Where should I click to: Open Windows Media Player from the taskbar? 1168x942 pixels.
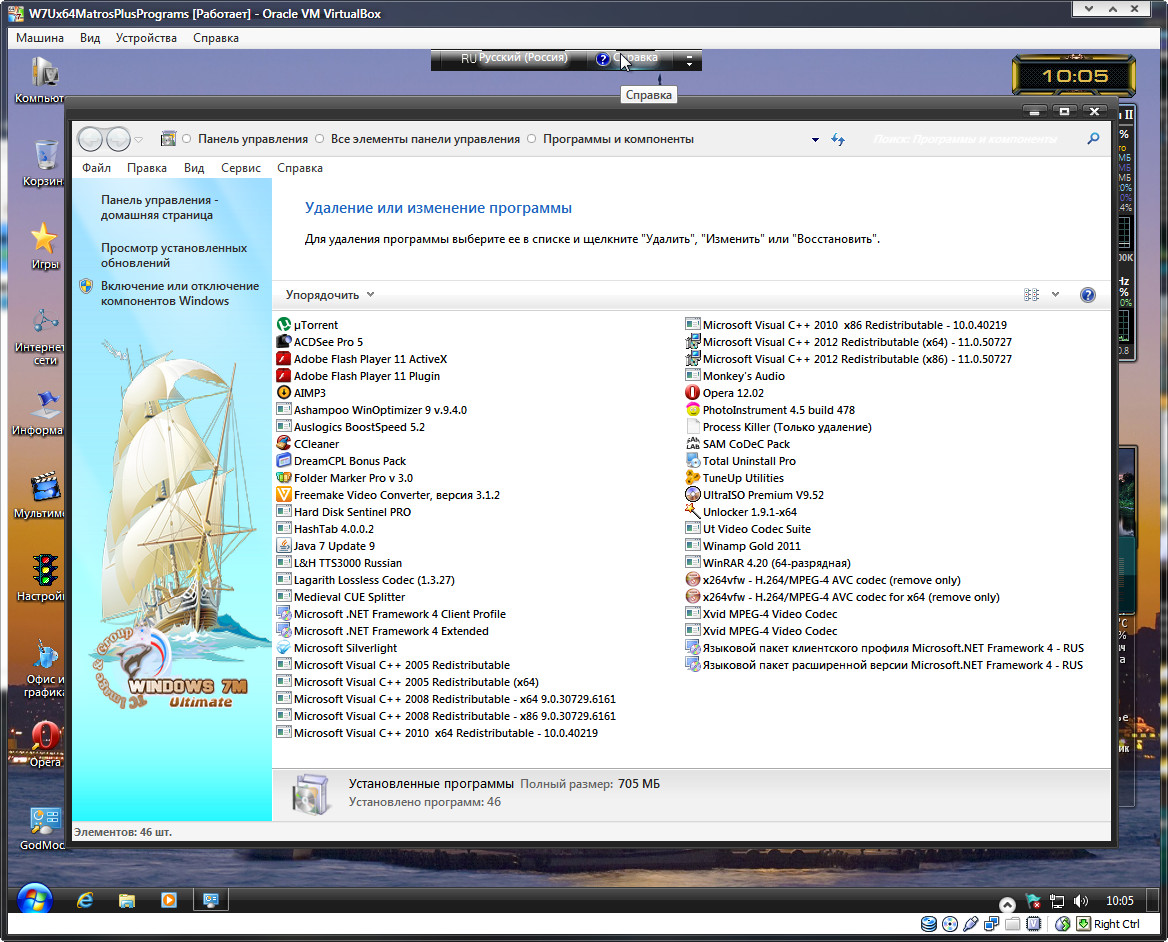coord(169,900)
